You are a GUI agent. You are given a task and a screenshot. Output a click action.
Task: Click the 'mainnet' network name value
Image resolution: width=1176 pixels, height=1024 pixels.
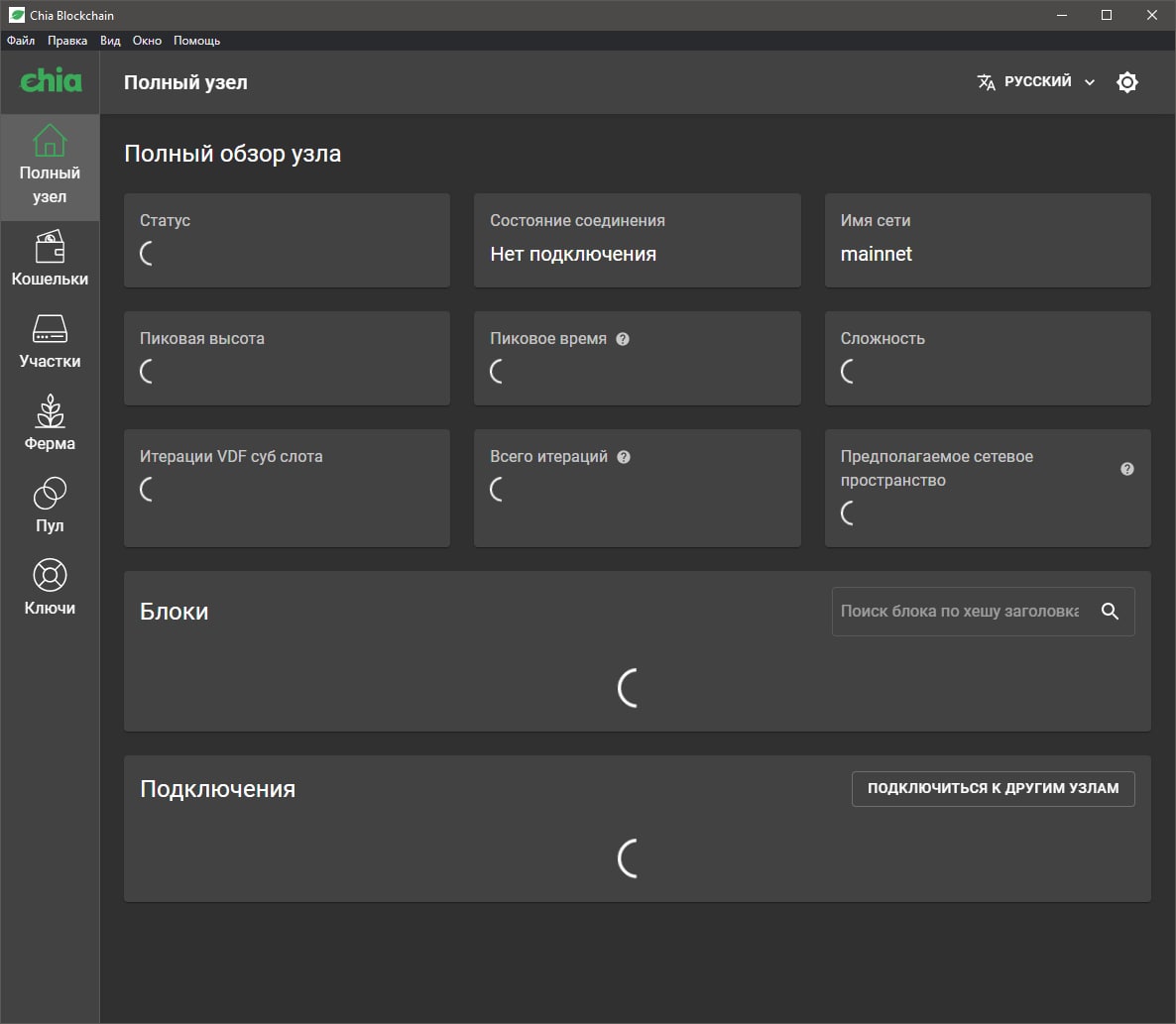coord(876,254)
